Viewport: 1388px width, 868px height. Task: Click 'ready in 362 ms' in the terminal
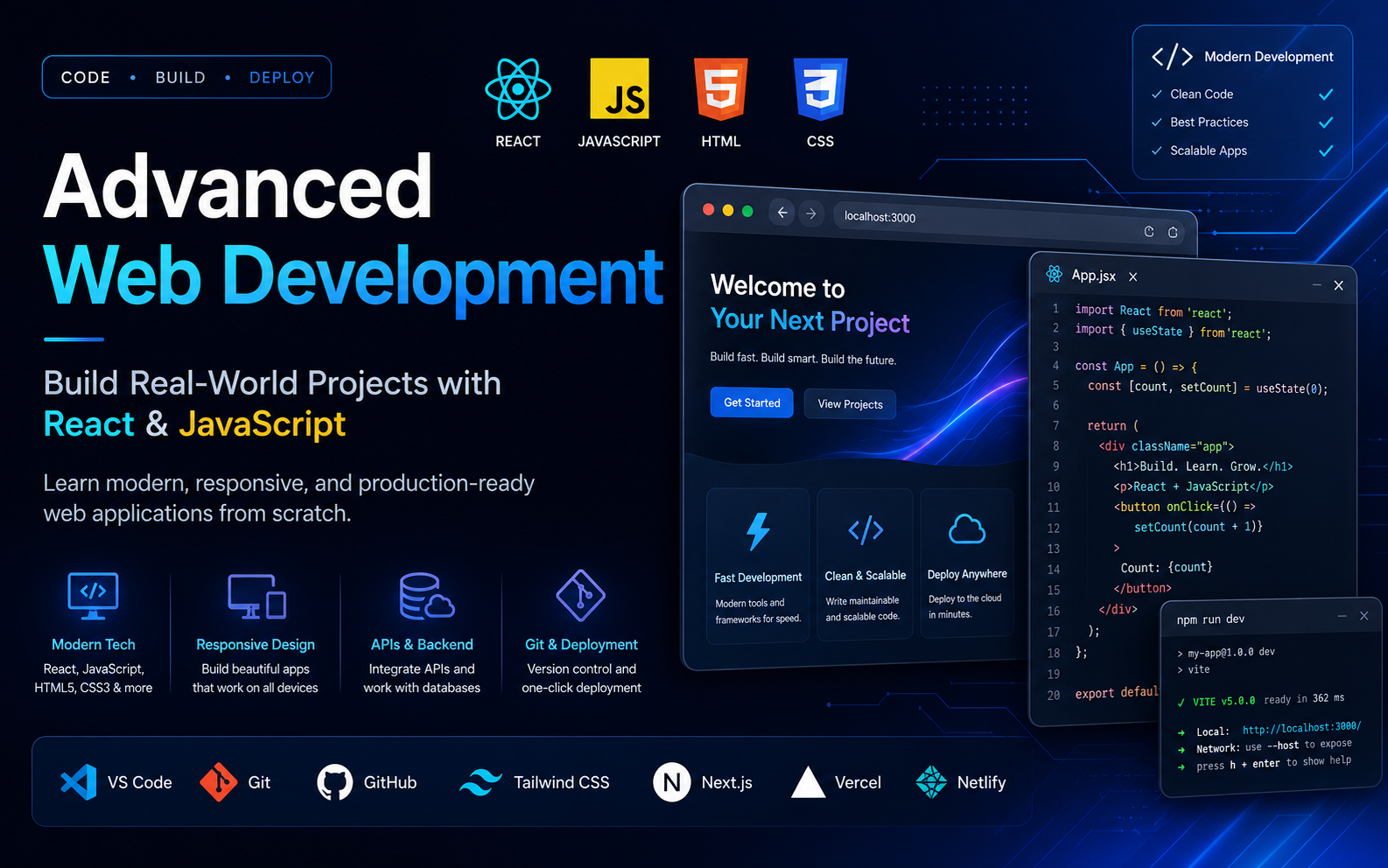coord(1304,698)
